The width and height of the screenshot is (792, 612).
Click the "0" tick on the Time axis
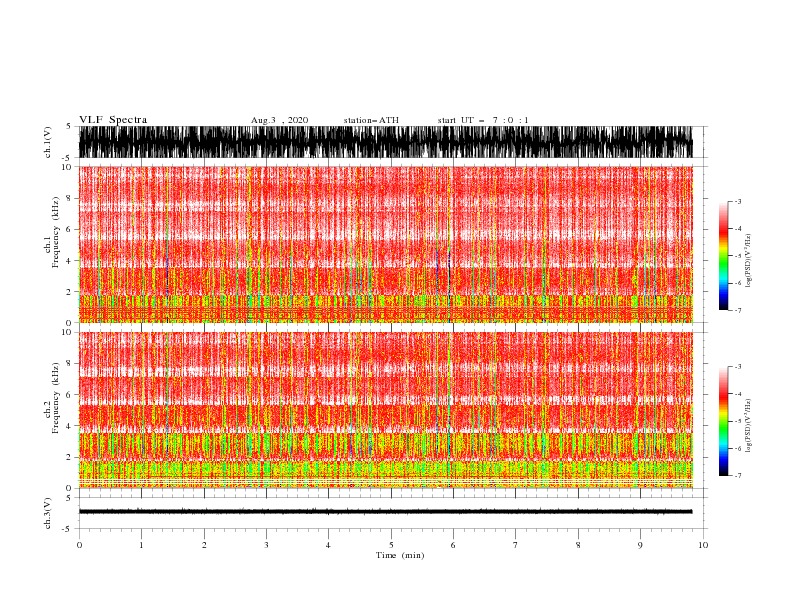point(79,545)
